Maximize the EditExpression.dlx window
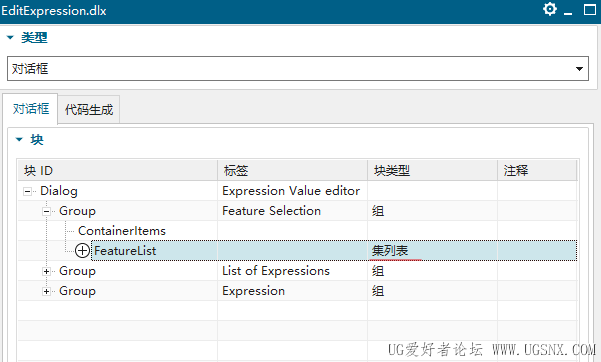601x362 pixels. pos(590,9)
